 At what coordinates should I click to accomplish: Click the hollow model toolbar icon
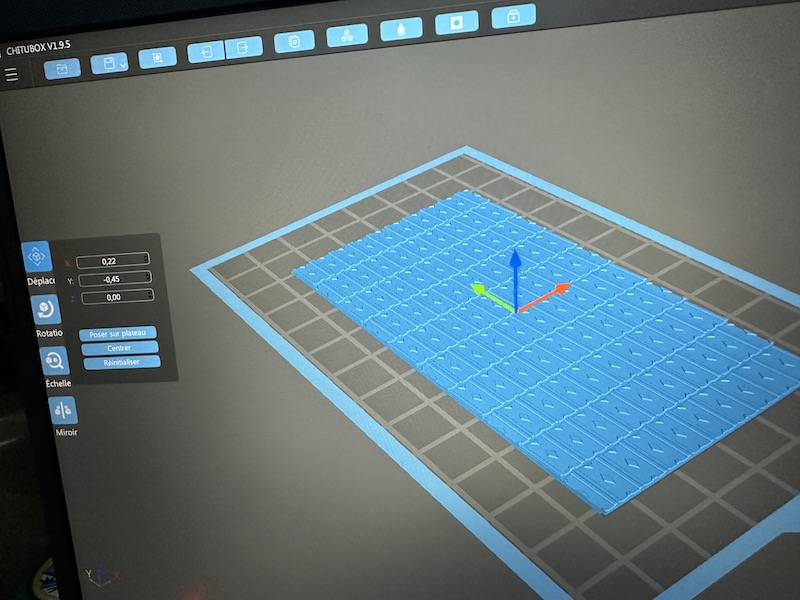coord(456,22)
